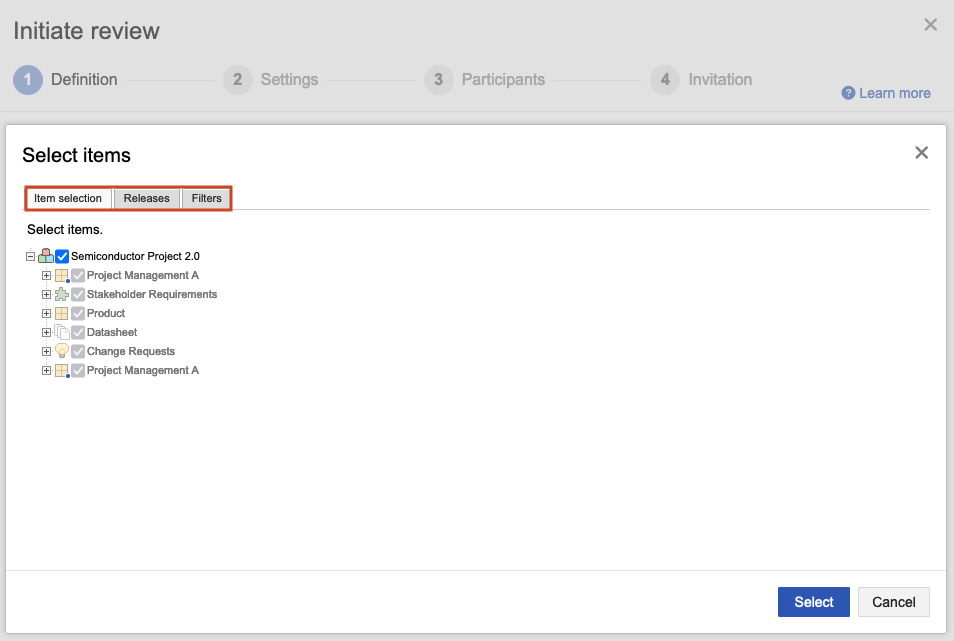954x641 pixels.
Task: Open the Filters tab
Action: coord(207,198)
